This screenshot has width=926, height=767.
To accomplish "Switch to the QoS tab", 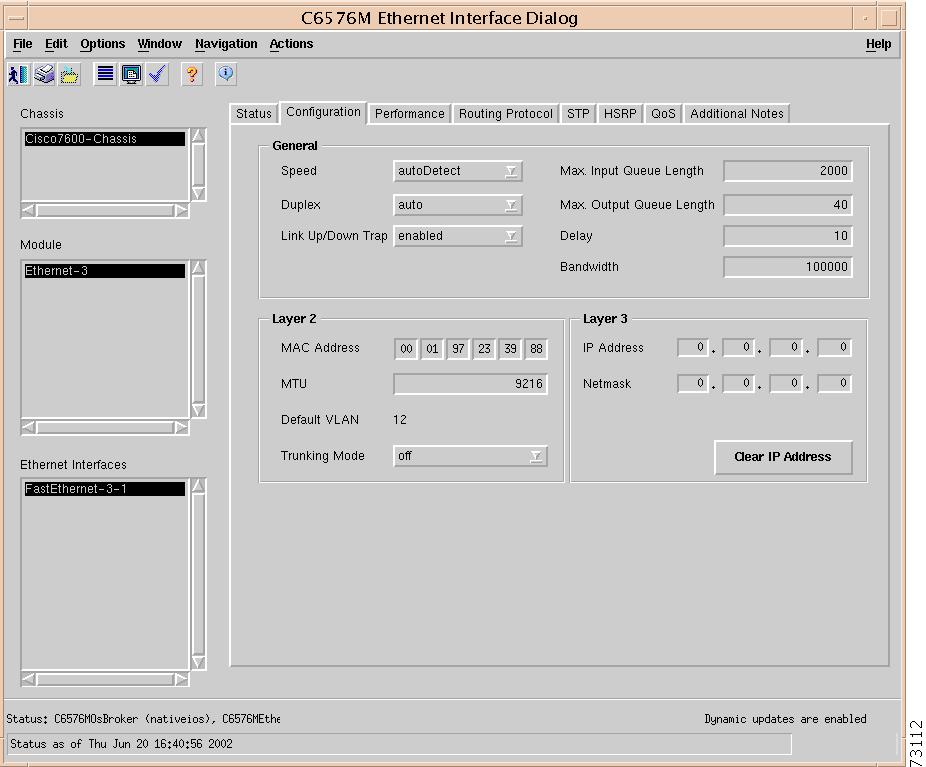I will tap(663, 113).
